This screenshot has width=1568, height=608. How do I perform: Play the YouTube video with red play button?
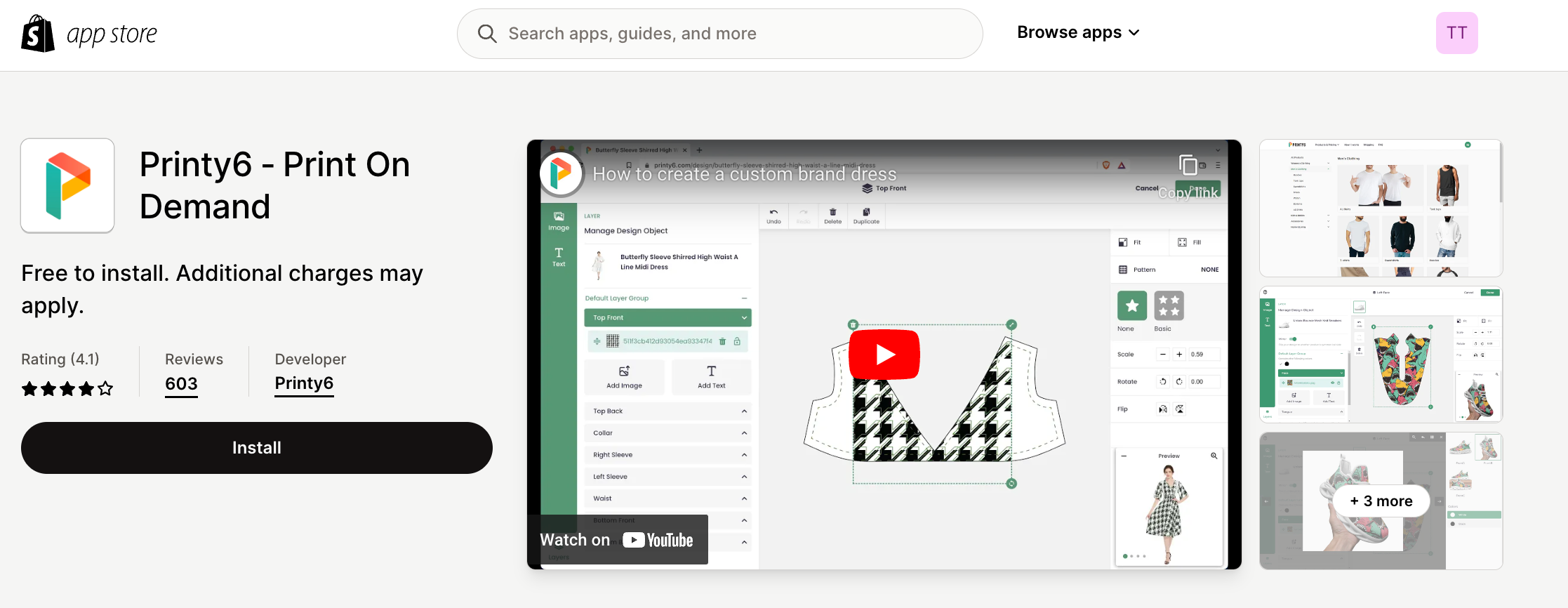pos(884,355)
